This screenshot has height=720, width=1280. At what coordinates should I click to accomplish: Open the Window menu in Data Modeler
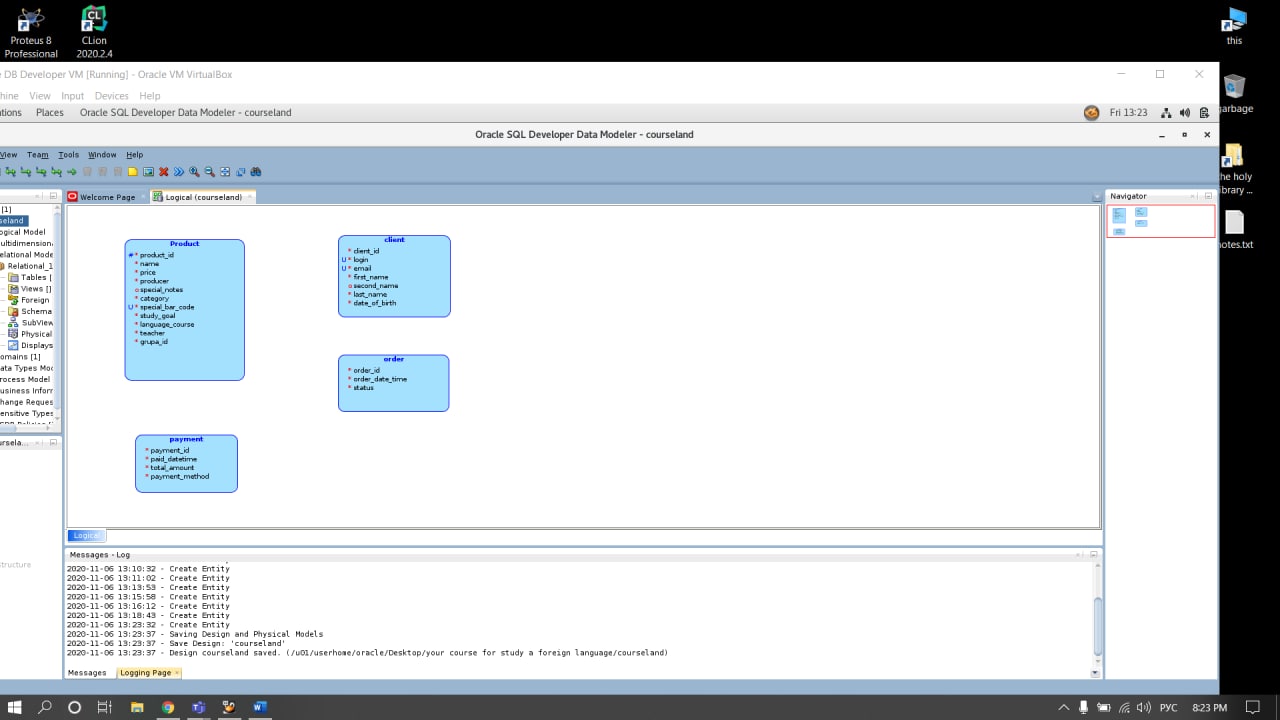(x=102, y=155)
